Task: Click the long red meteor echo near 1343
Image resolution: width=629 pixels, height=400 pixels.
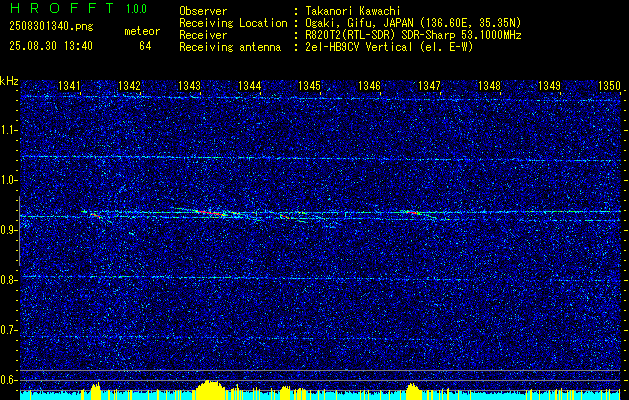Action: click(209, 213)
